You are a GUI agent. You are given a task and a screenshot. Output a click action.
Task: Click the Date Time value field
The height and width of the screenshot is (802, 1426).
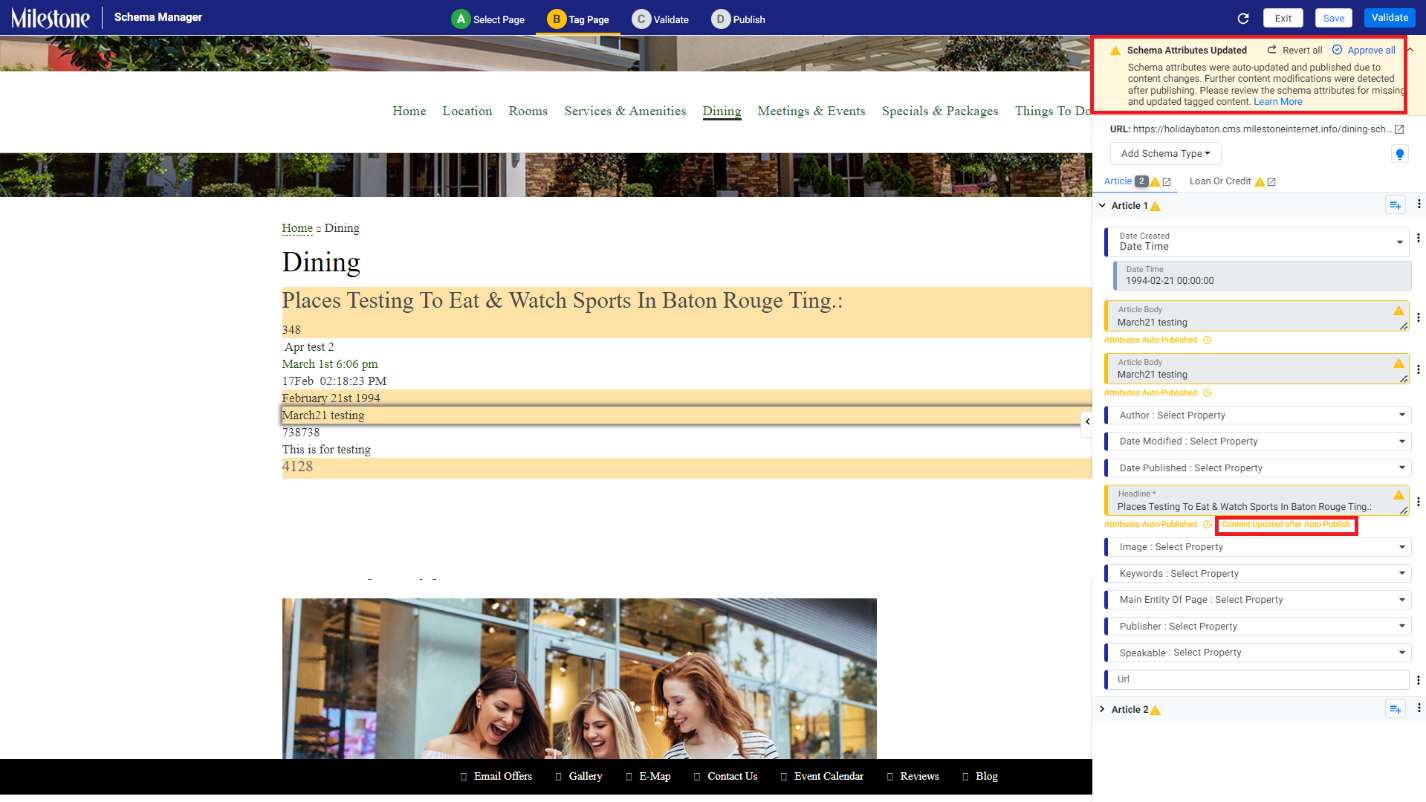pos(1261,276)
